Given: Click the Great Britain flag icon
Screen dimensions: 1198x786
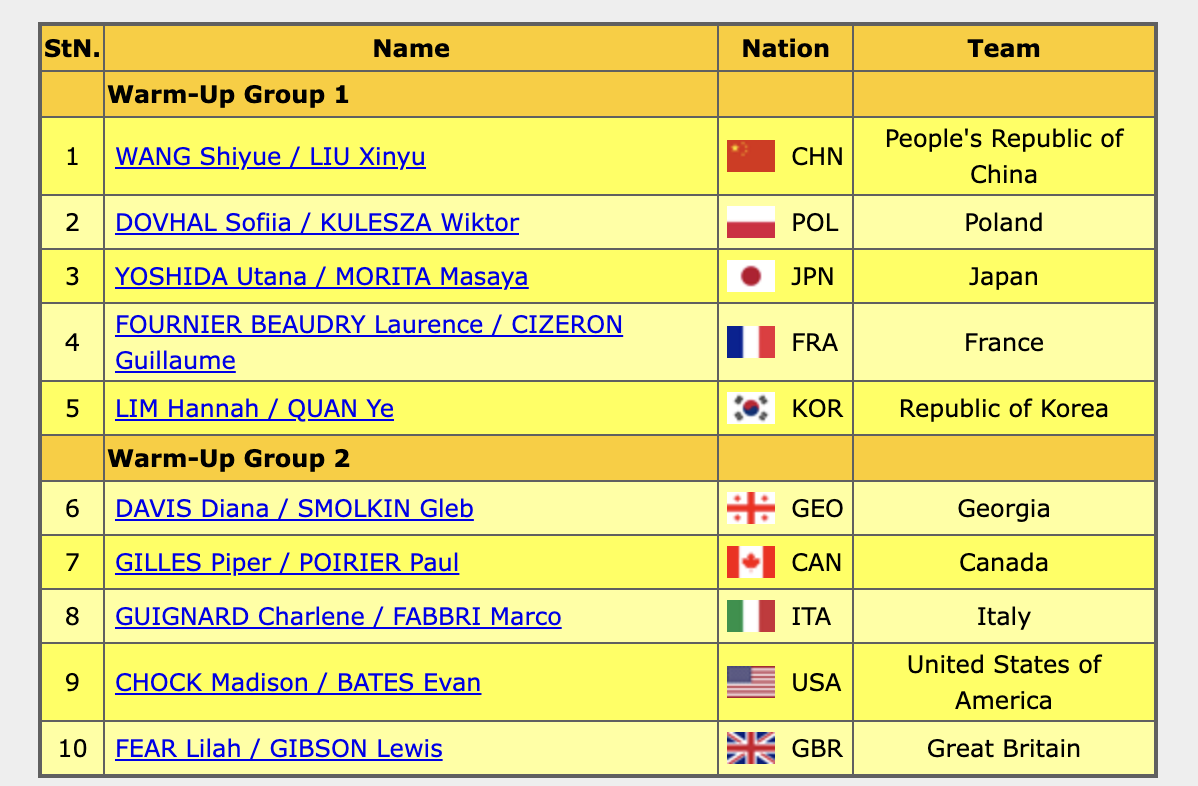Looking at the screenshot, I should [x=750, y=748].
